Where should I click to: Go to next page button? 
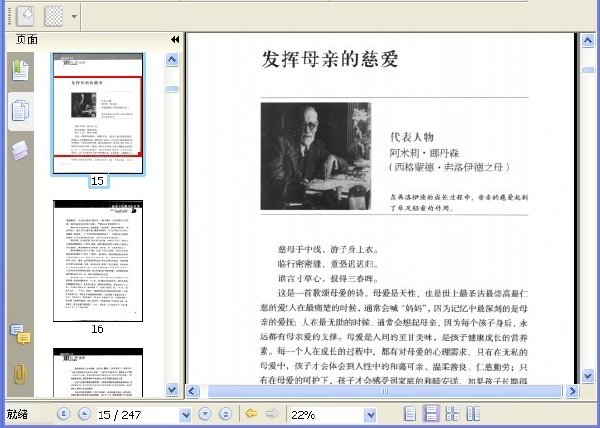coord(205,414)
